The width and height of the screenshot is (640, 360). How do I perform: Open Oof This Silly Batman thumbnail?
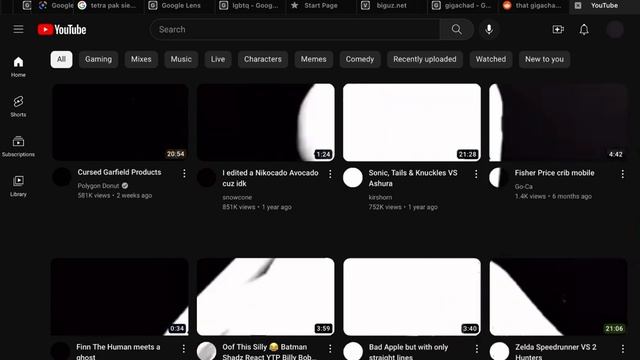[x=266, y=296]
